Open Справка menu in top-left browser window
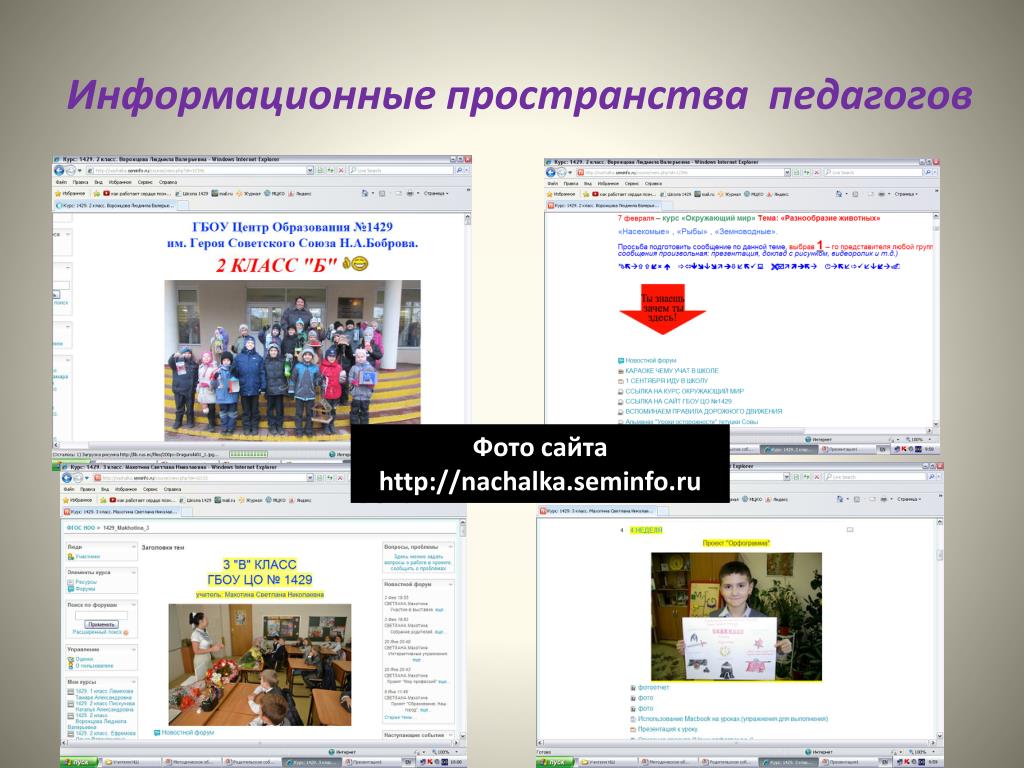This screenshot has height=768, width=1024. 168,182
